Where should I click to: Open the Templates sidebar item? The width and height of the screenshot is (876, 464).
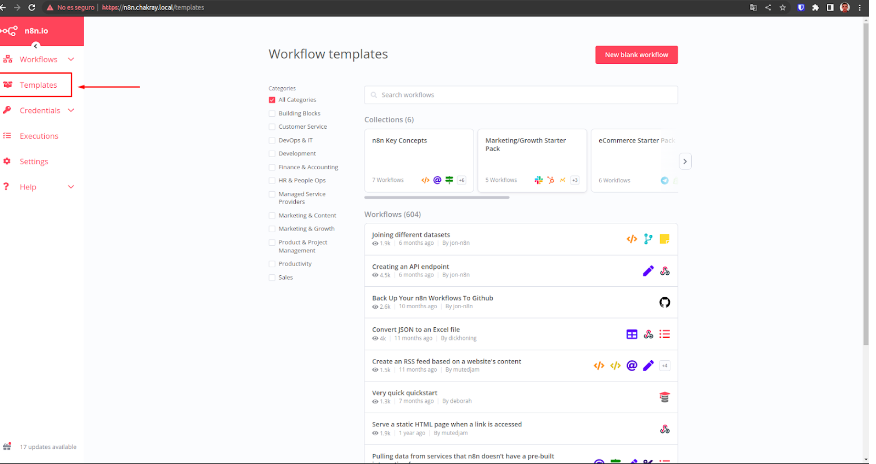point(38,85)
